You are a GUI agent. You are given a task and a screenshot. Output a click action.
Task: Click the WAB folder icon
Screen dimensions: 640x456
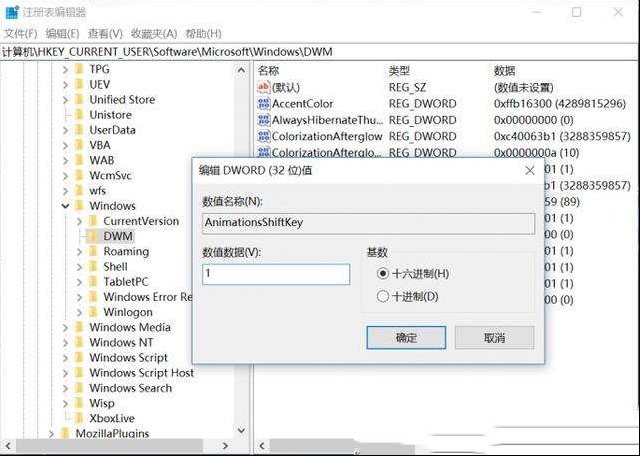(80, 160)
